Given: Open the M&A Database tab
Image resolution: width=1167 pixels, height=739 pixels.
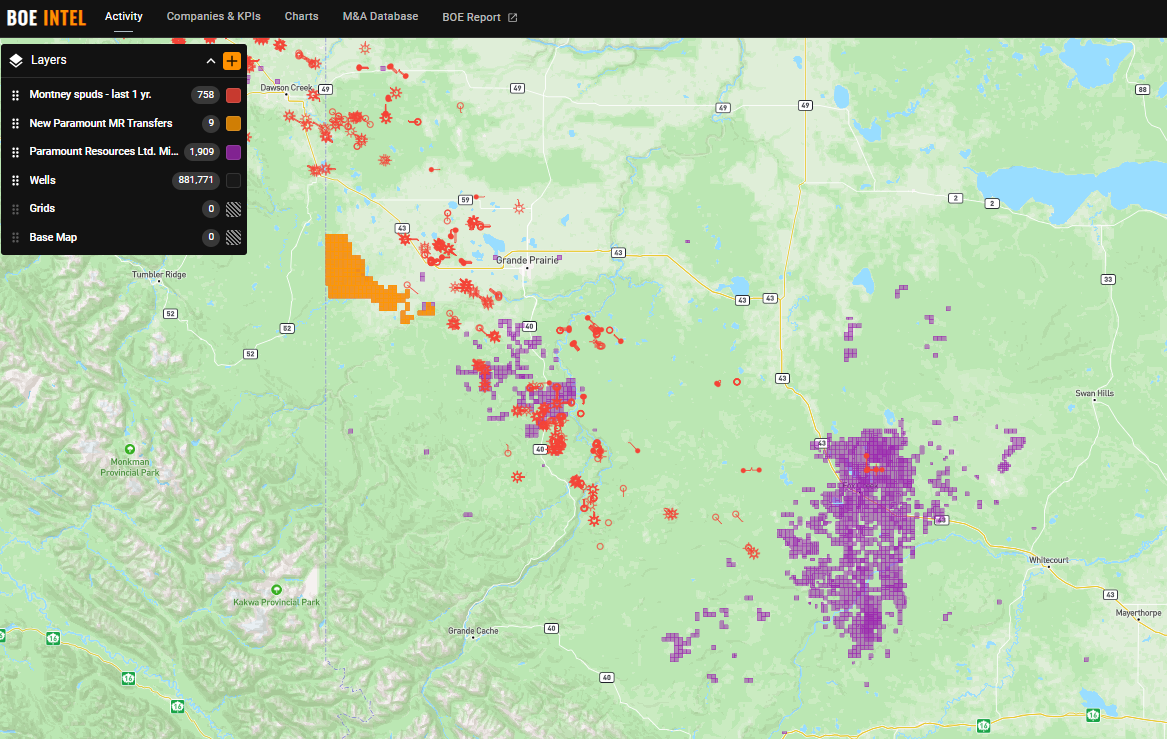Looking at the screenshot, I should click(x=380, y=16).
